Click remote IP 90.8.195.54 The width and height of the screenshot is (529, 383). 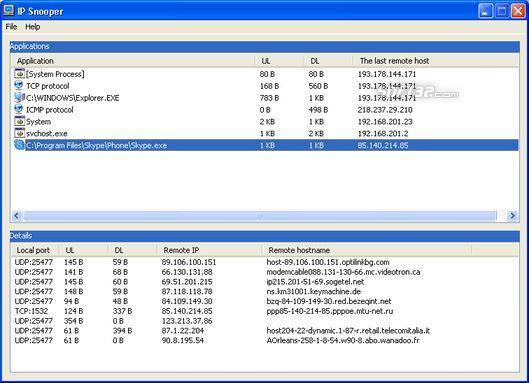(x=183, y=340)
